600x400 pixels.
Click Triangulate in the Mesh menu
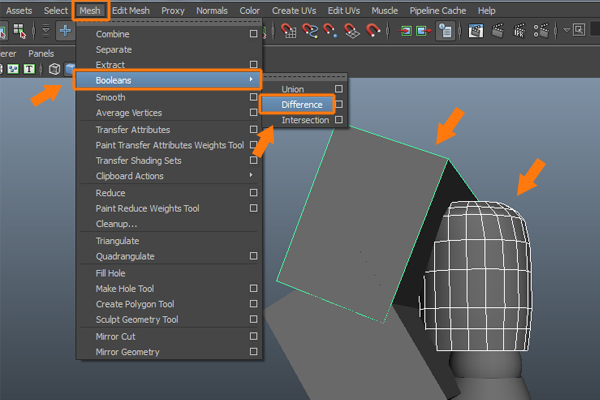pos(117,241)
